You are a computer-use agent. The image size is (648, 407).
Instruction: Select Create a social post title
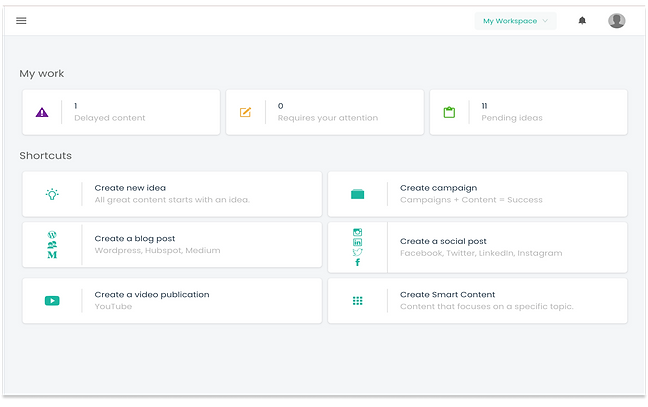443,241
